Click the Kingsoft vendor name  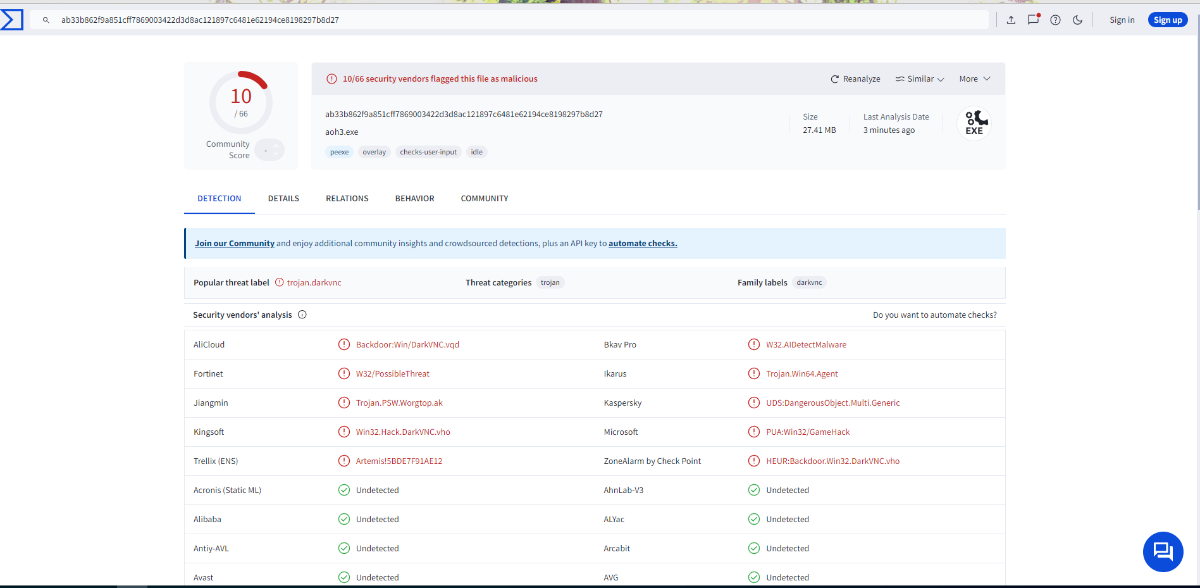pyautogui.click(x=208, y=432)
